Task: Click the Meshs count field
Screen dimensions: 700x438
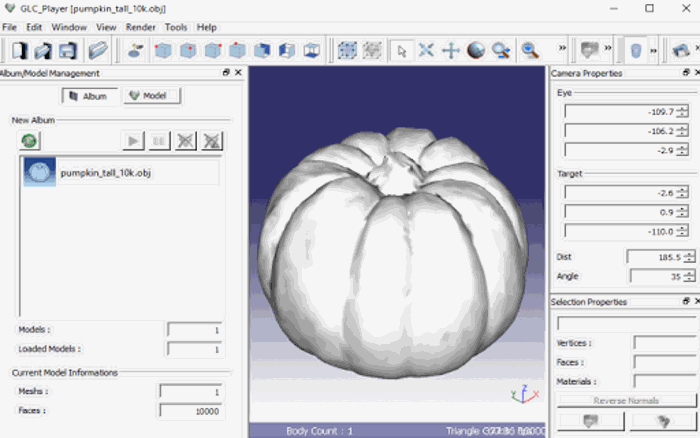Action: click(192, 392)
